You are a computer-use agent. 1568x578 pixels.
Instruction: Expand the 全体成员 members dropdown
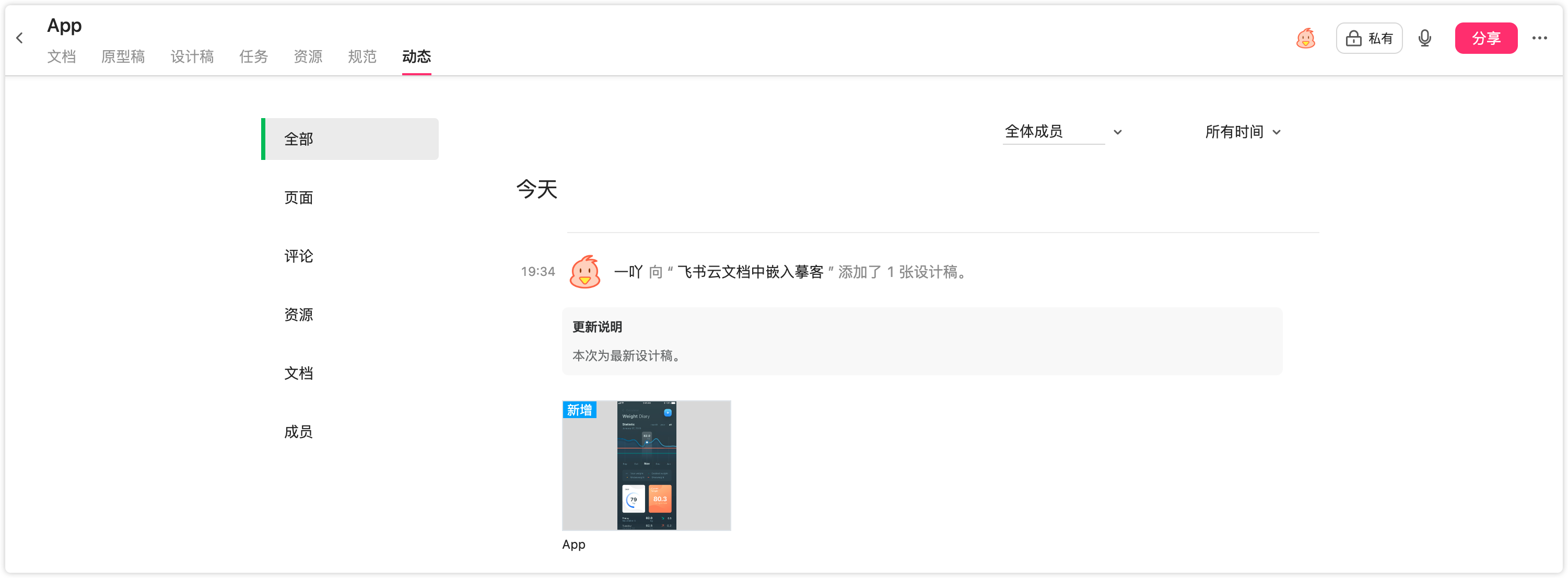pyautogui.click(x=1062, y=132)
